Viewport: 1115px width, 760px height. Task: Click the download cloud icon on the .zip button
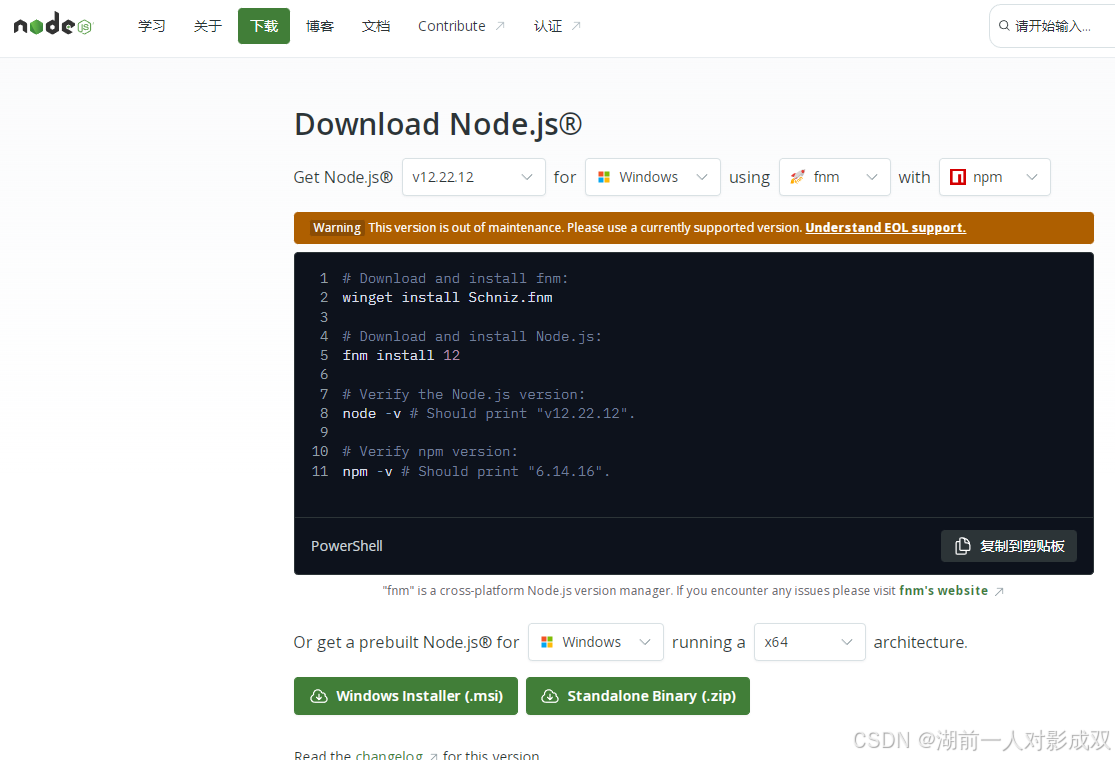pos(550,696)
